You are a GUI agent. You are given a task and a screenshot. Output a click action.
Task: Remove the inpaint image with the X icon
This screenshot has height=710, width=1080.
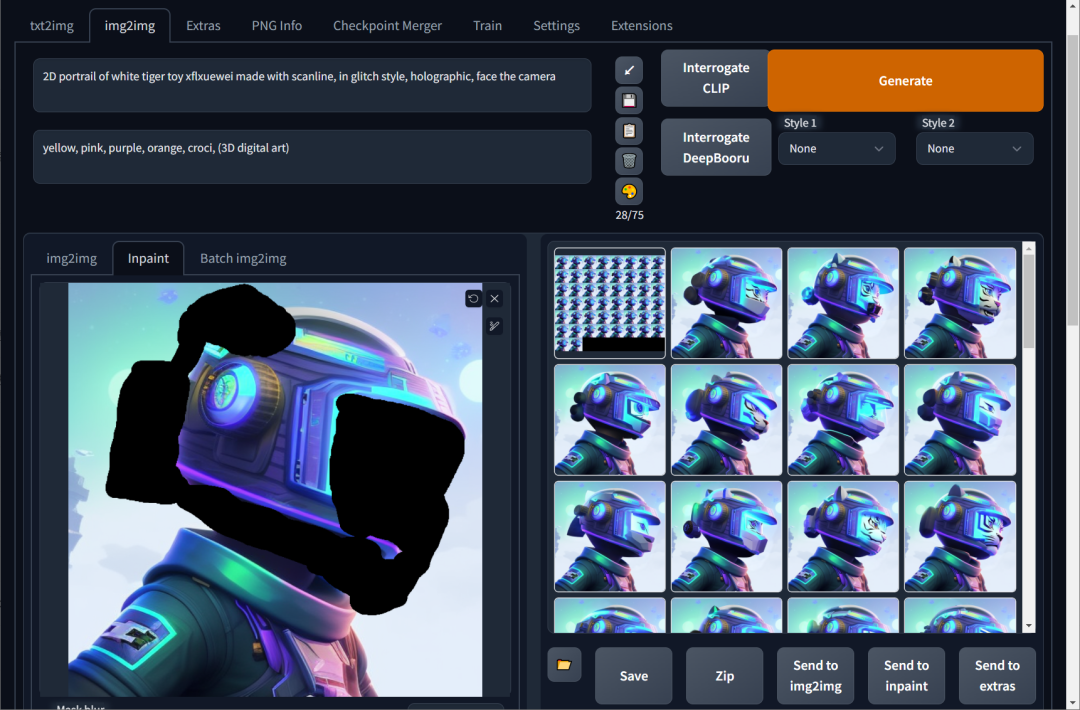tap(495, 298)
